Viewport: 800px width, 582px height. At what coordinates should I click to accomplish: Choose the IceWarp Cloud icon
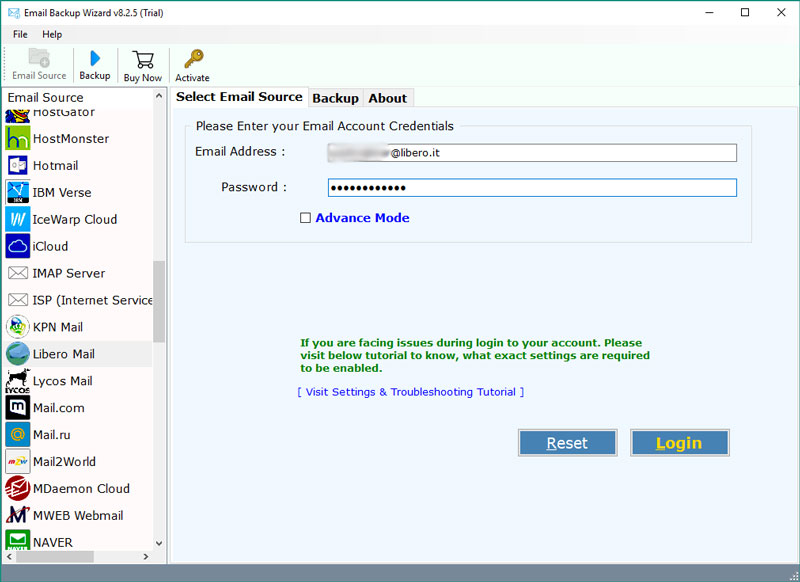click(x=18, y=219)
